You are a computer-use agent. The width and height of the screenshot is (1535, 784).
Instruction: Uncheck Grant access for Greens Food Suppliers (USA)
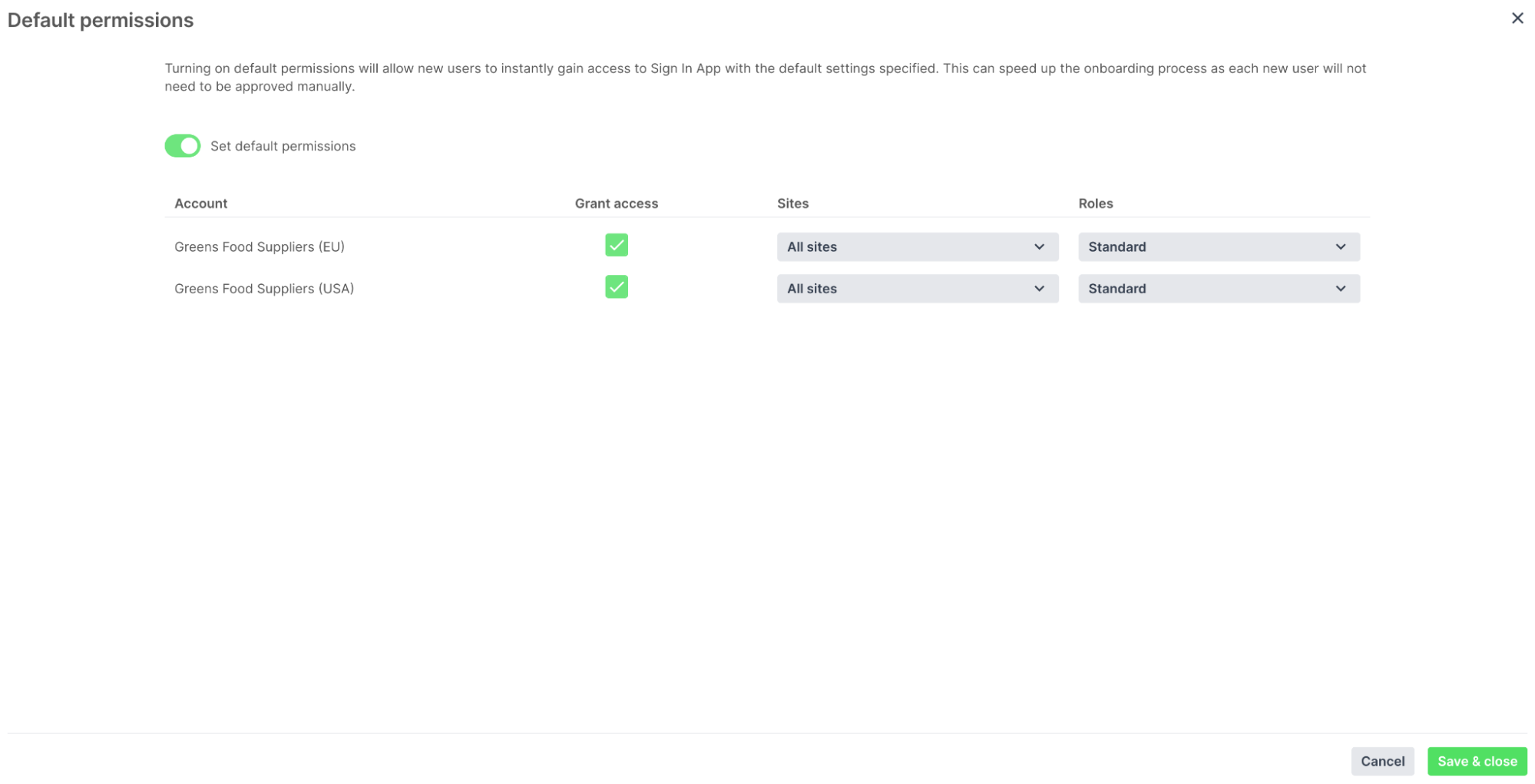pos(616,287)
